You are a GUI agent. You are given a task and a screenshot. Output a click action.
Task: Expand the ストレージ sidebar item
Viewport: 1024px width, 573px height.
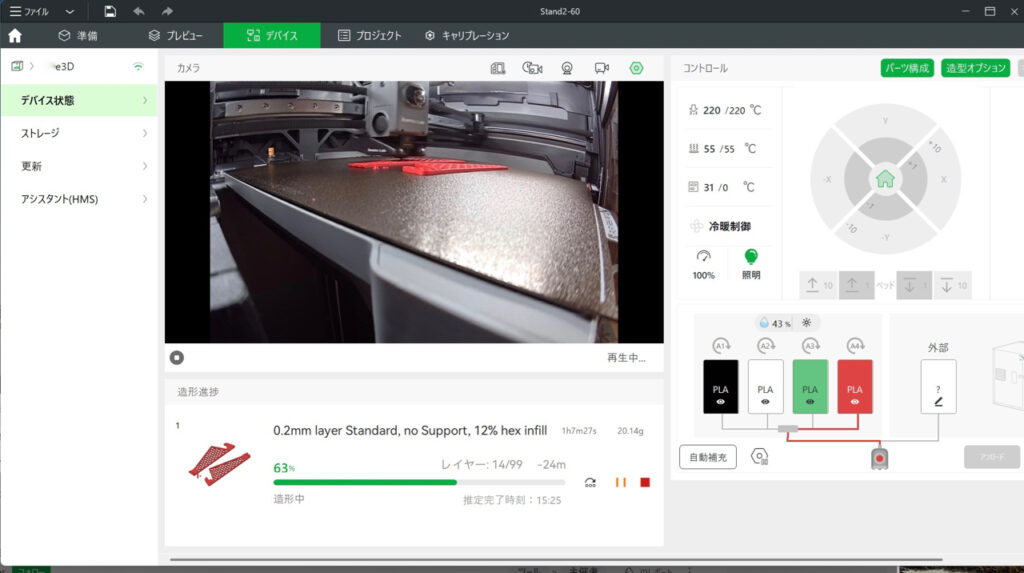tap(79, 133)
